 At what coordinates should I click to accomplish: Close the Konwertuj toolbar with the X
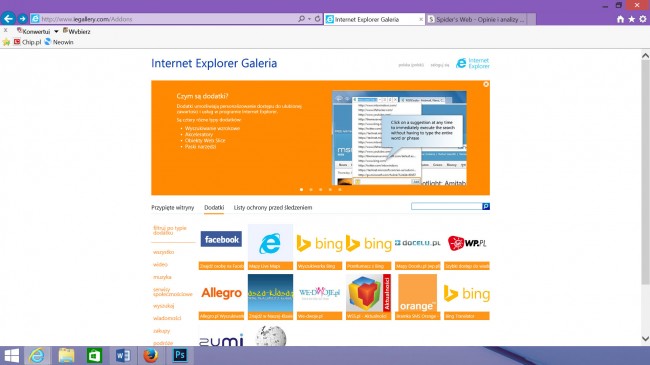coord(5,30)
